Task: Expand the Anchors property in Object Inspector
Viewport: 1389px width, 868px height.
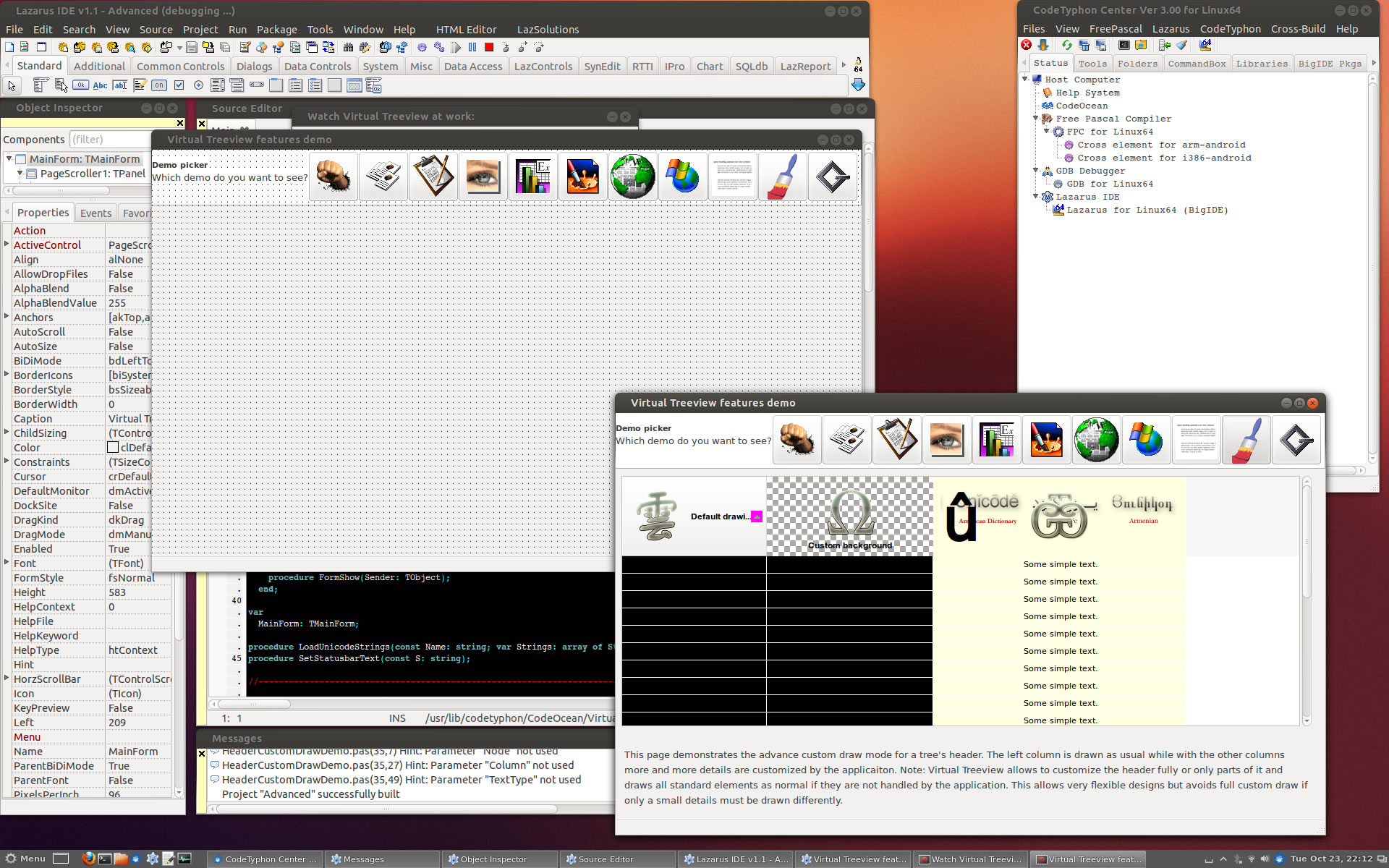Action: pos(7,317)
